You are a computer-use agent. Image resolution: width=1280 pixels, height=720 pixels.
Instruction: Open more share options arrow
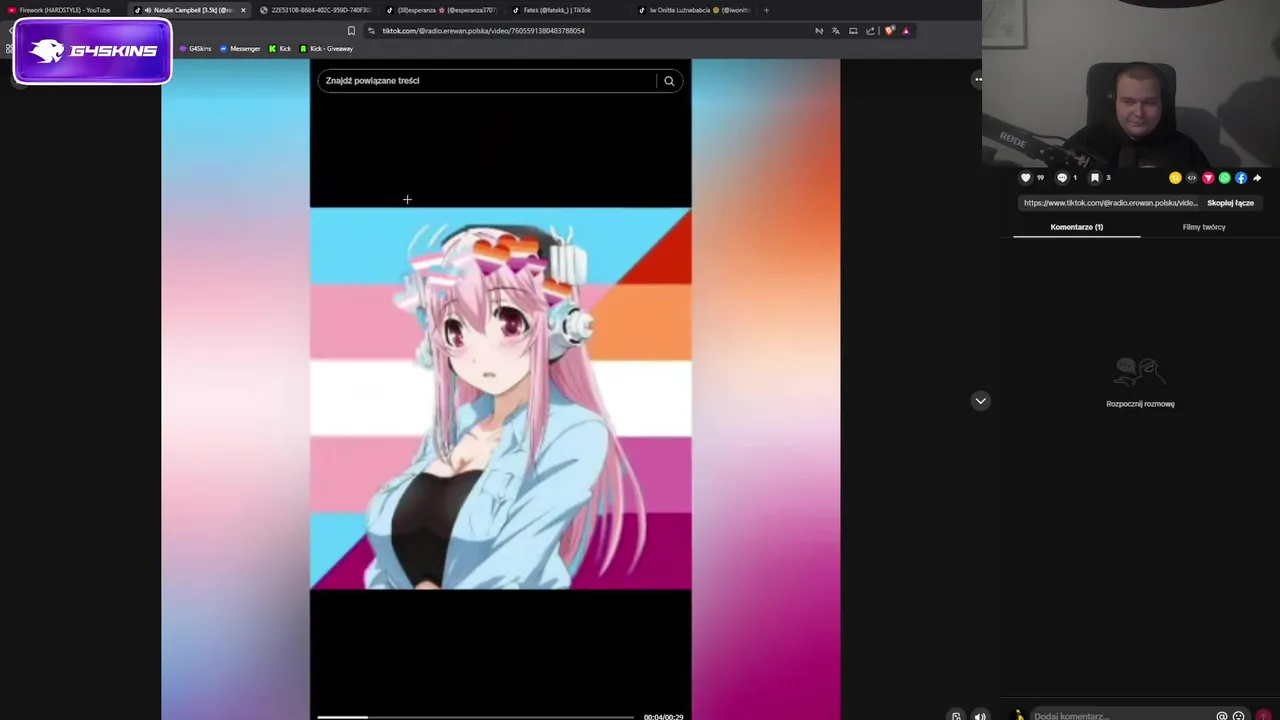(x=1257, y=178)
